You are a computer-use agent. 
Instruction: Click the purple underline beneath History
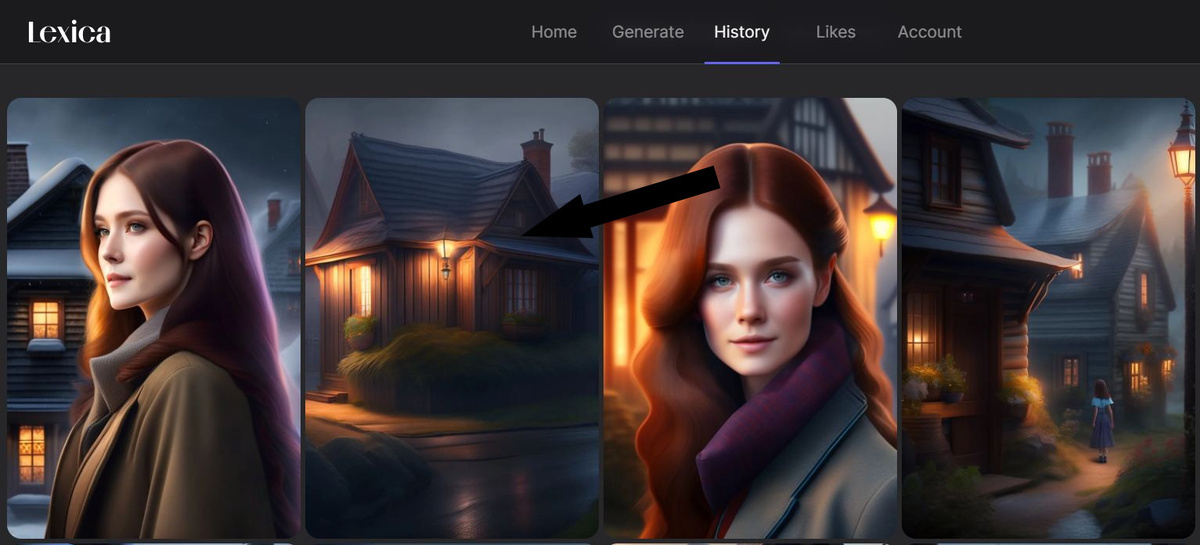click(742, 62)
